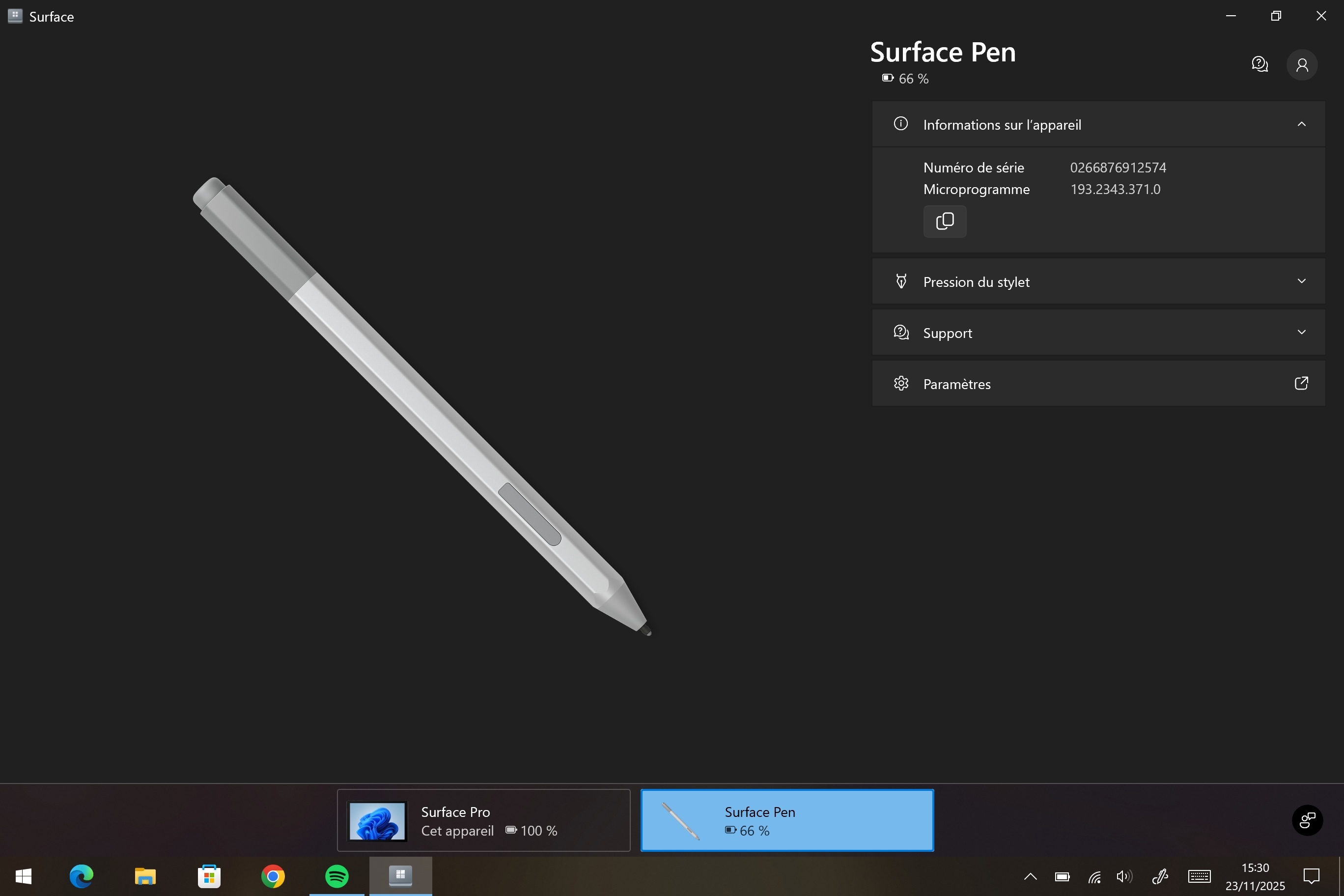Screen dimensions: 1344x896
Task: Switch to Surface Pro device tab
Action: coord(483,820)
